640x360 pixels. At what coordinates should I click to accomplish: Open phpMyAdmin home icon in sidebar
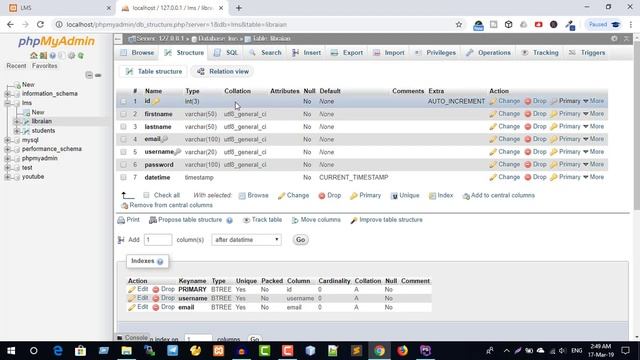pos(33,55)
